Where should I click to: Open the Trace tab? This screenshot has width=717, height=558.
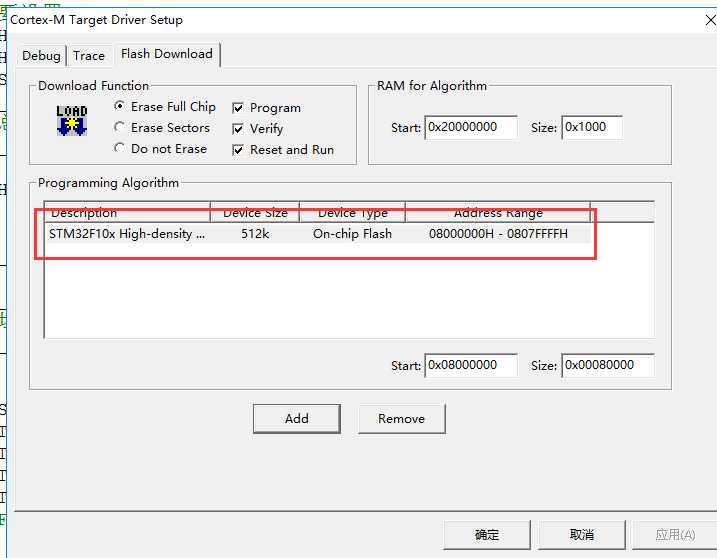(89, 56)
